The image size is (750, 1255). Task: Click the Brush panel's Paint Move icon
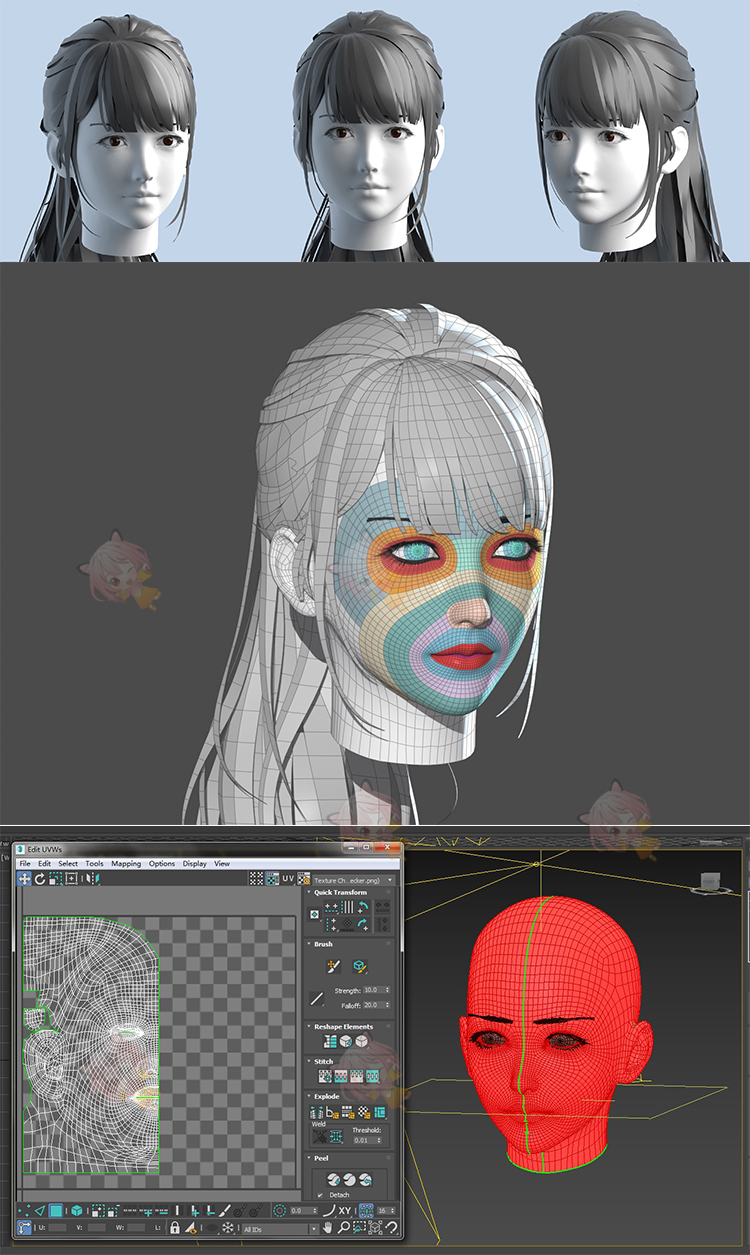tap(333, 967)
